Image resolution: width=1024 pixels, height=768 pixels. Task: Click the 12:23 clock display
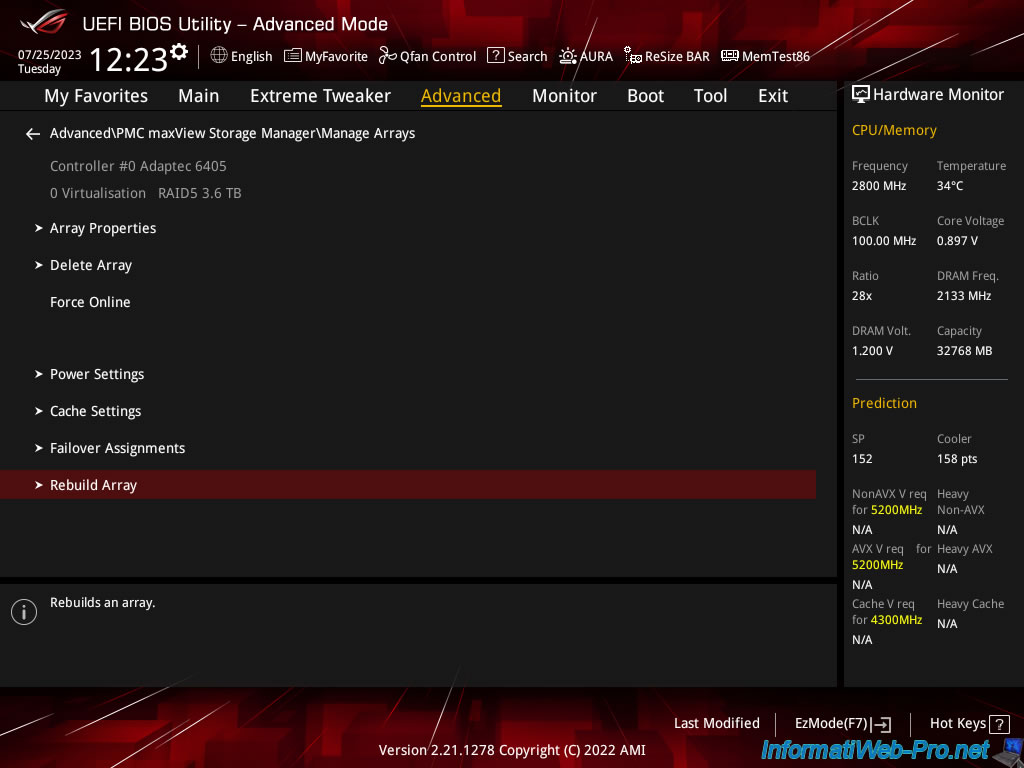(x=129, y=59)
